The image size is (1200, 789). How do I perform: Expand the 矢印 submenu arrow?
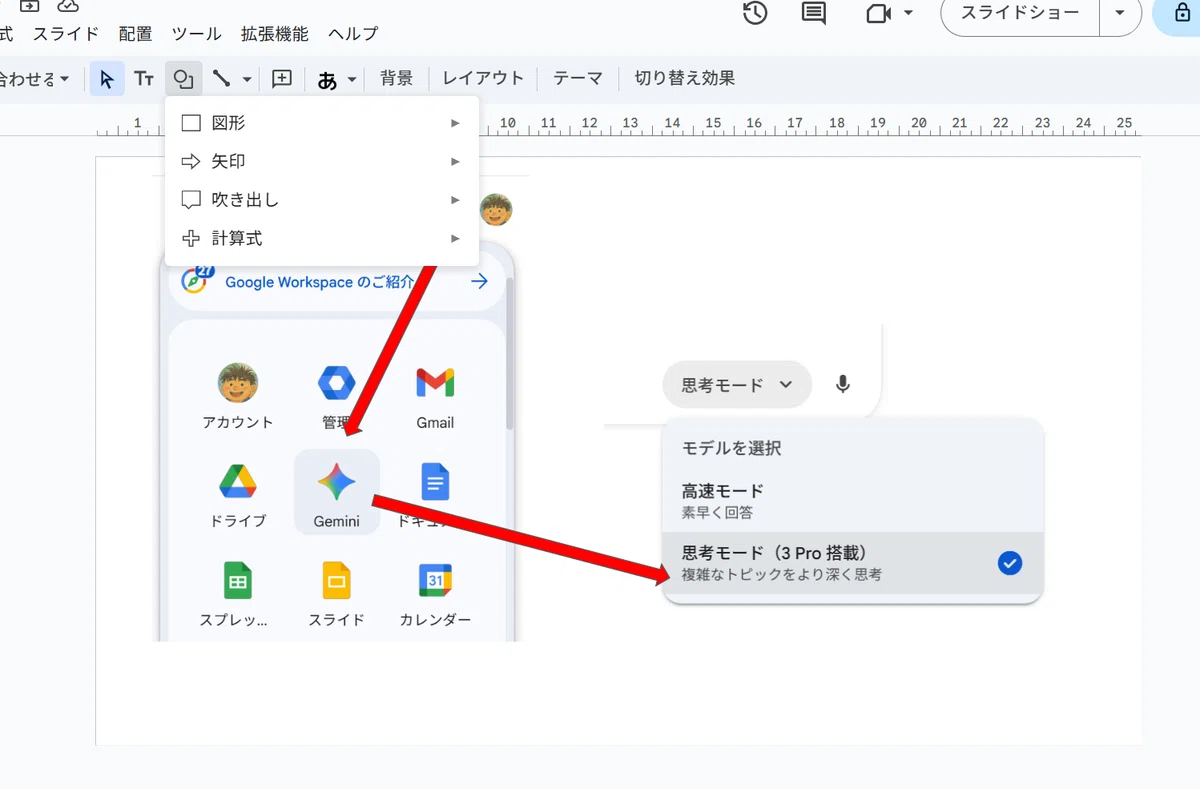[455, 161]
